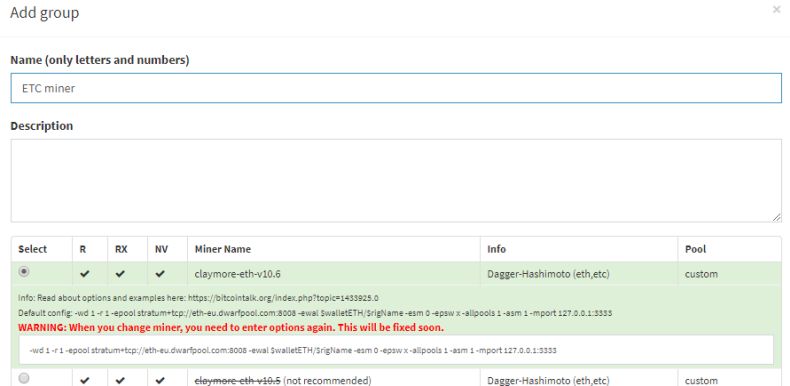The width and height of the screenshot is (790, 386).
Task: Click the Name (only letters and numbers) label
Action: pos(100,60)
